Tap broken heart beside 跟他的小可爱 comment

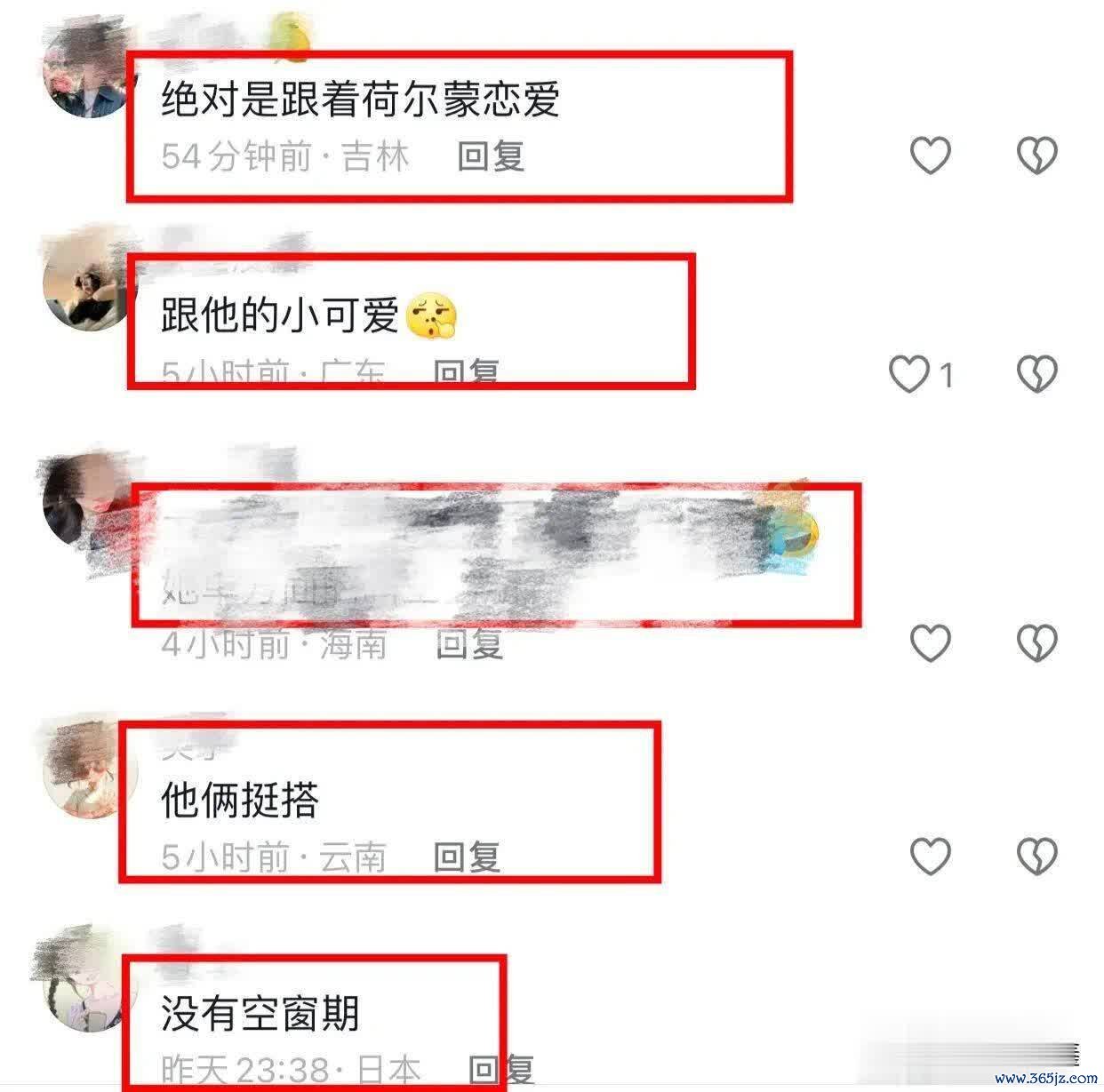[1036, 374]
